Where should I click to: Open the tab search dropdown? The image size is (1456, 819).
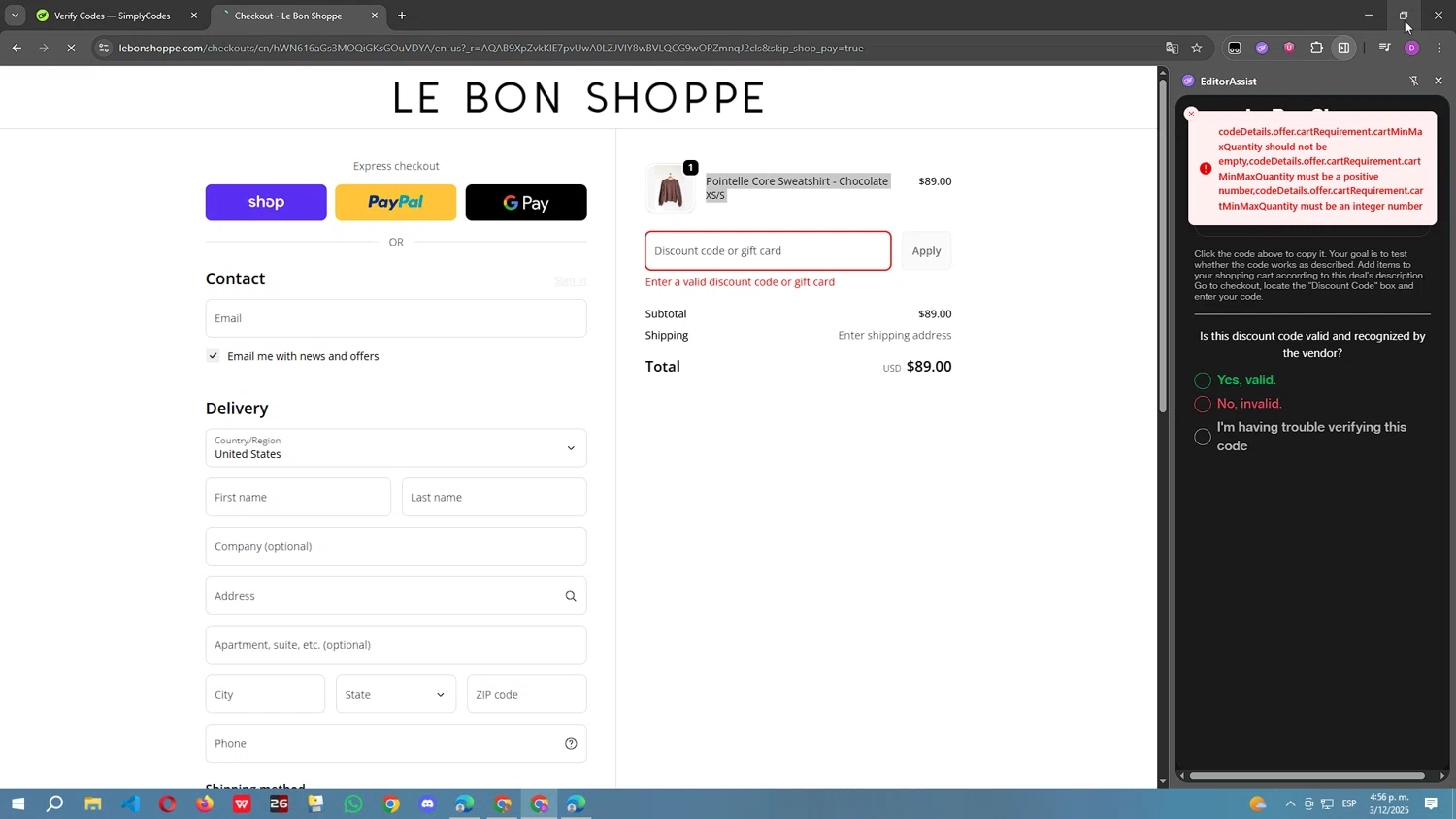(x=15, y=16)
